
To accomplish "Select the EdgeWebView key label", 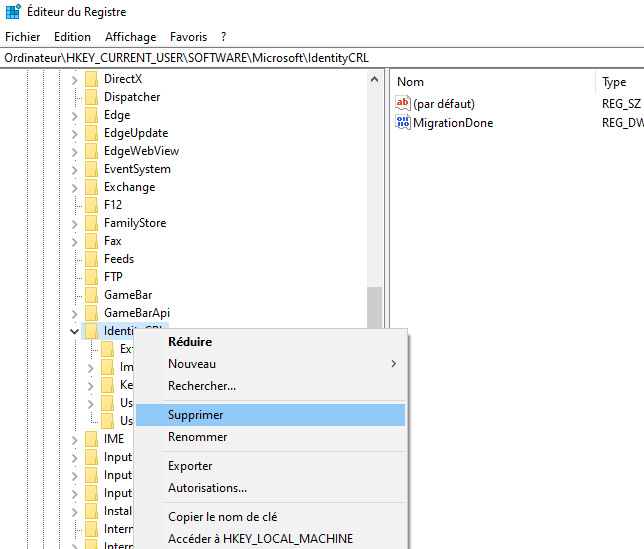I will click(x=141, y=151).
